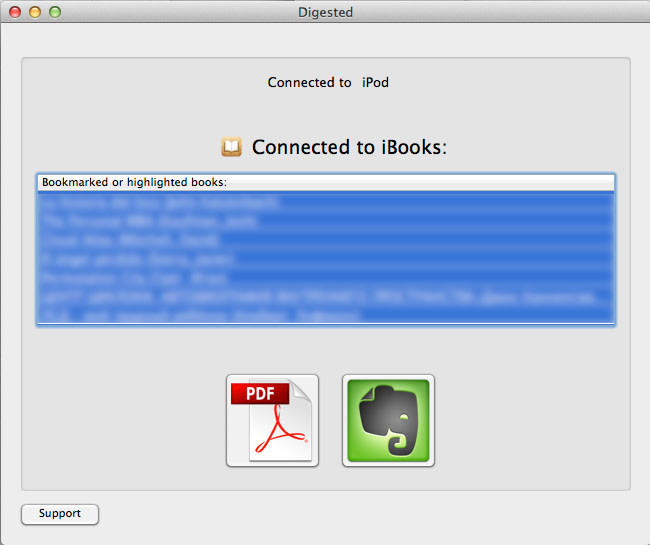Select the second book in the list
The image size is (650, 545).
coord(326,221)
